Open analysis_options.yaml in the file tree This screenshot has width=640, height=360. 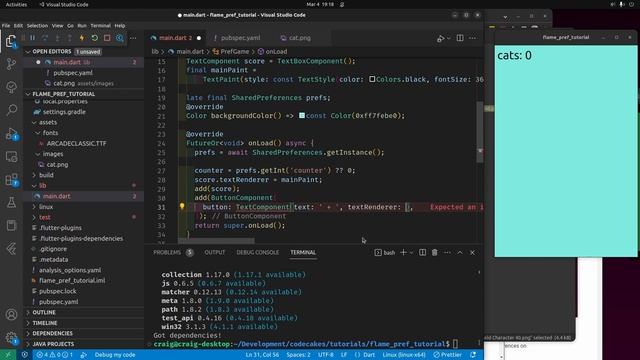[x=70, y=270]
